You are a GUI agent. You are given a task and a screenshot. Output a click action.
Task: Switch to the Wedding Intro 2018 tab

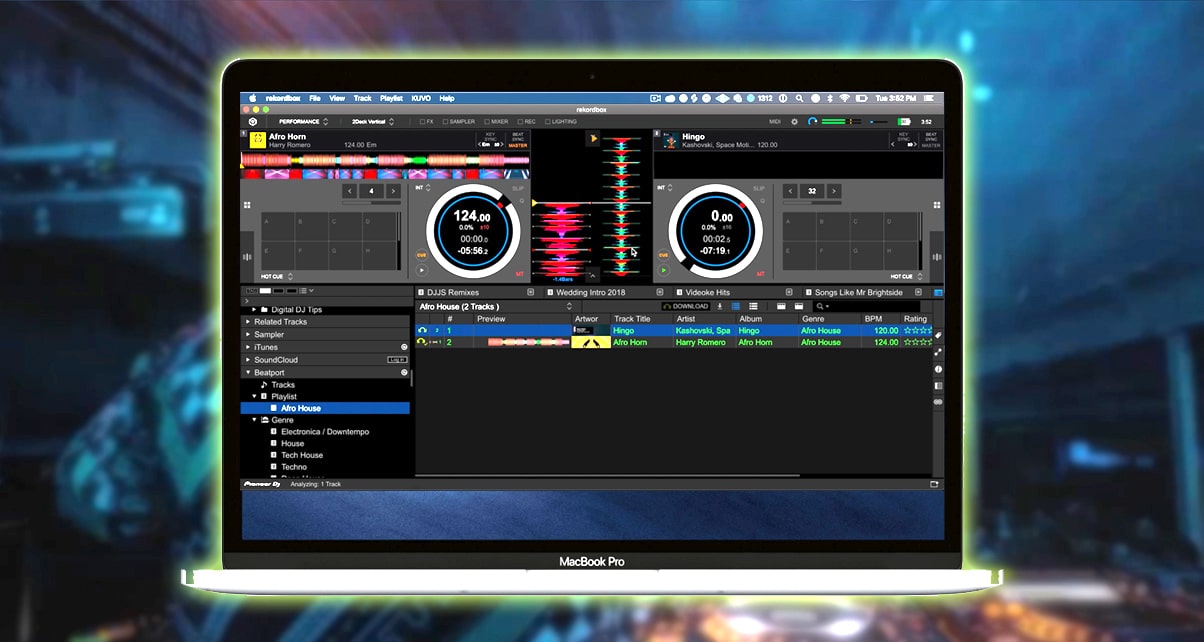(x=585, y=292)
